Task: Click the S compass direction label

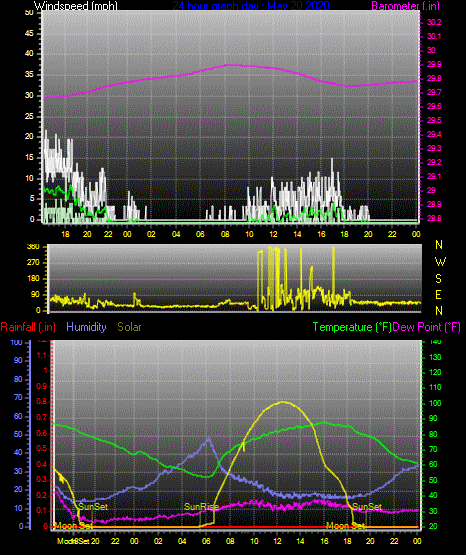Action: (438, 279)
